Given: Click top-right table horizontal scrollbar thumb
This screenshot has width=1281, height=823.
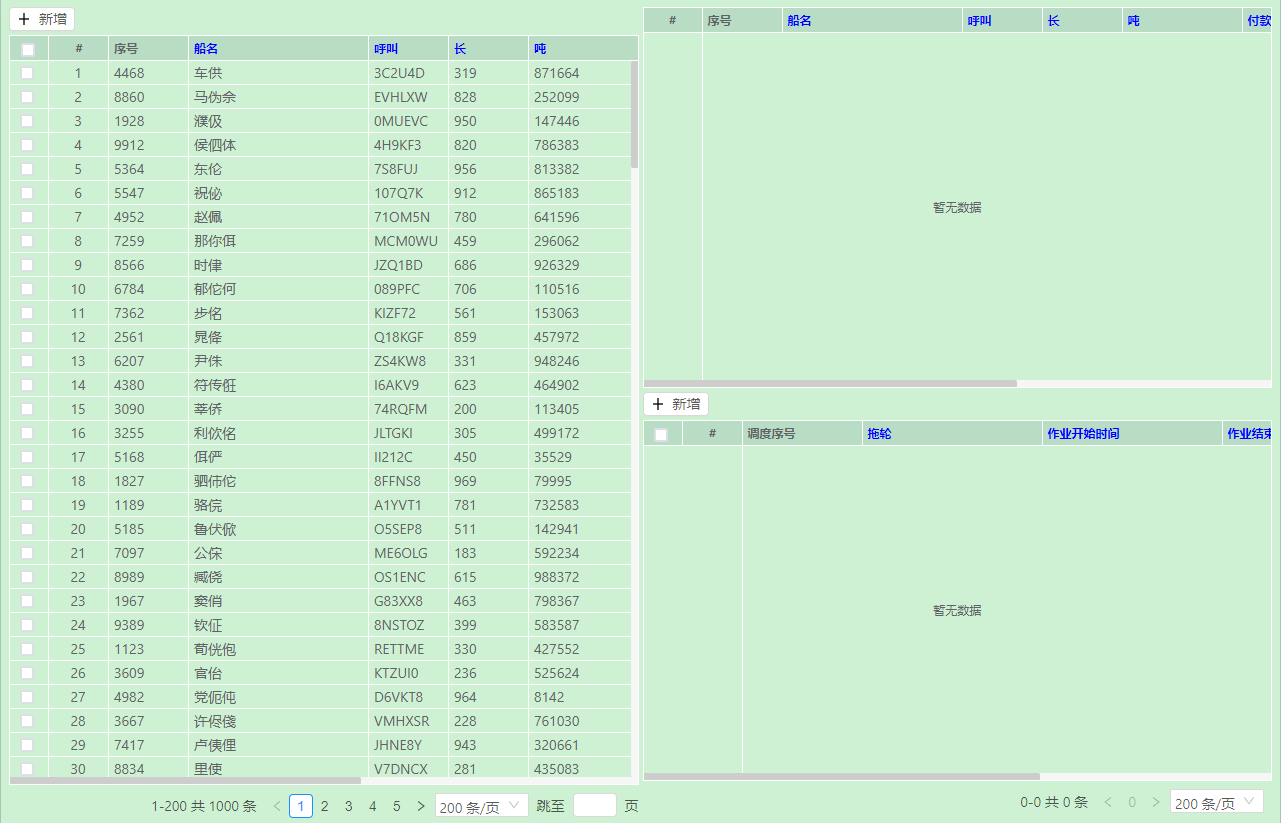Looking at the screenshot, I should [830, 383].
